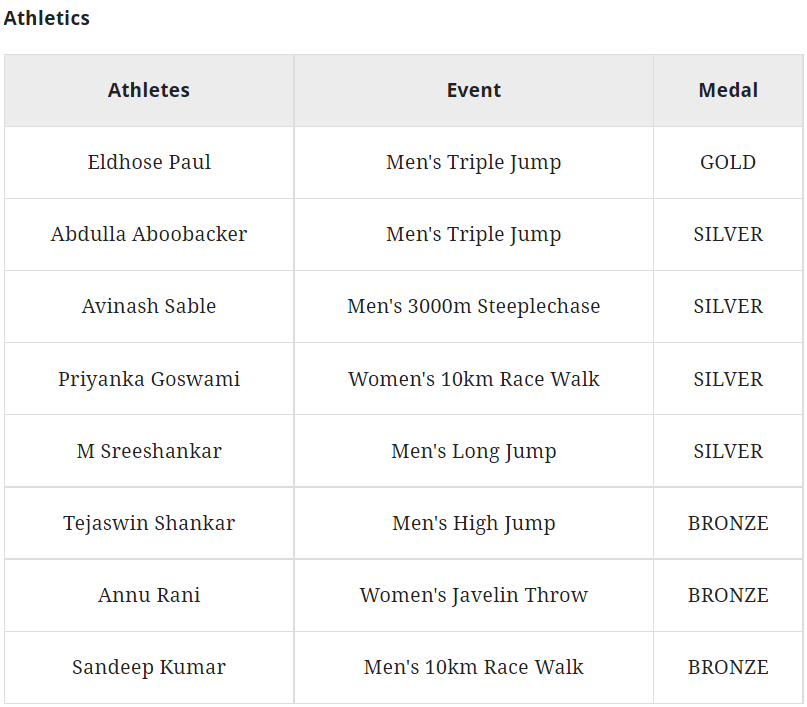This screenshot has height=707, width=807.
Task: Select the Men's High Jump cell
Action: 473,523
